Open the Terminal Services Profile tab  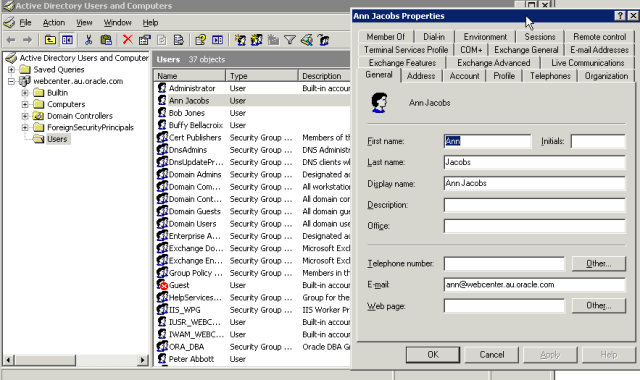pos(406,50)
